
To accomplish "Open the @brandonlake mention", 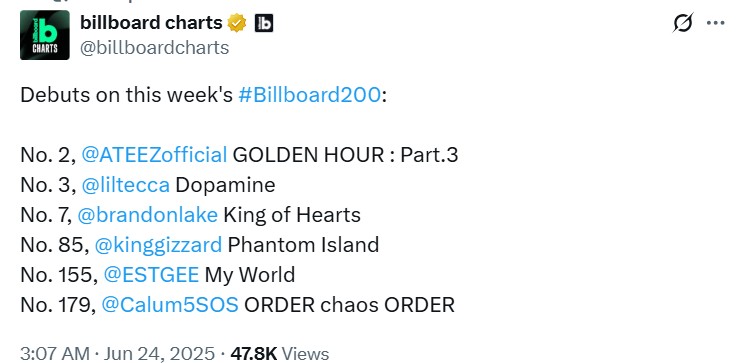I will [x=147, y=215].
